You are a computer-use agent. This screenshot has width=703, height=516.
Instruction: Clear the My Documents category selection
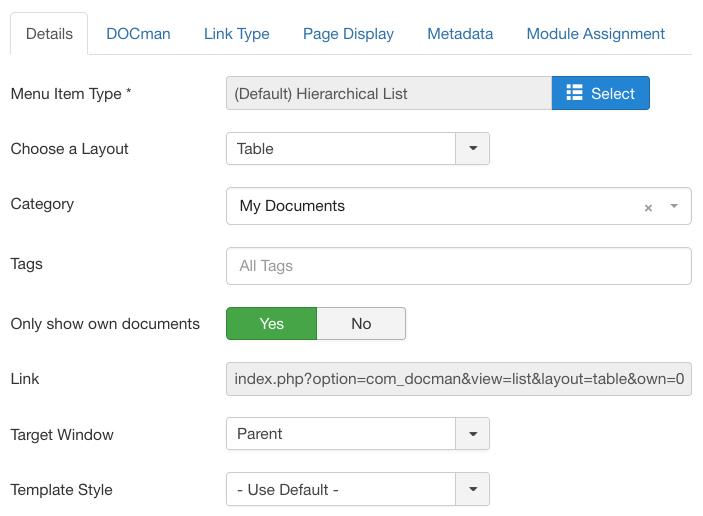coord(648,208)
